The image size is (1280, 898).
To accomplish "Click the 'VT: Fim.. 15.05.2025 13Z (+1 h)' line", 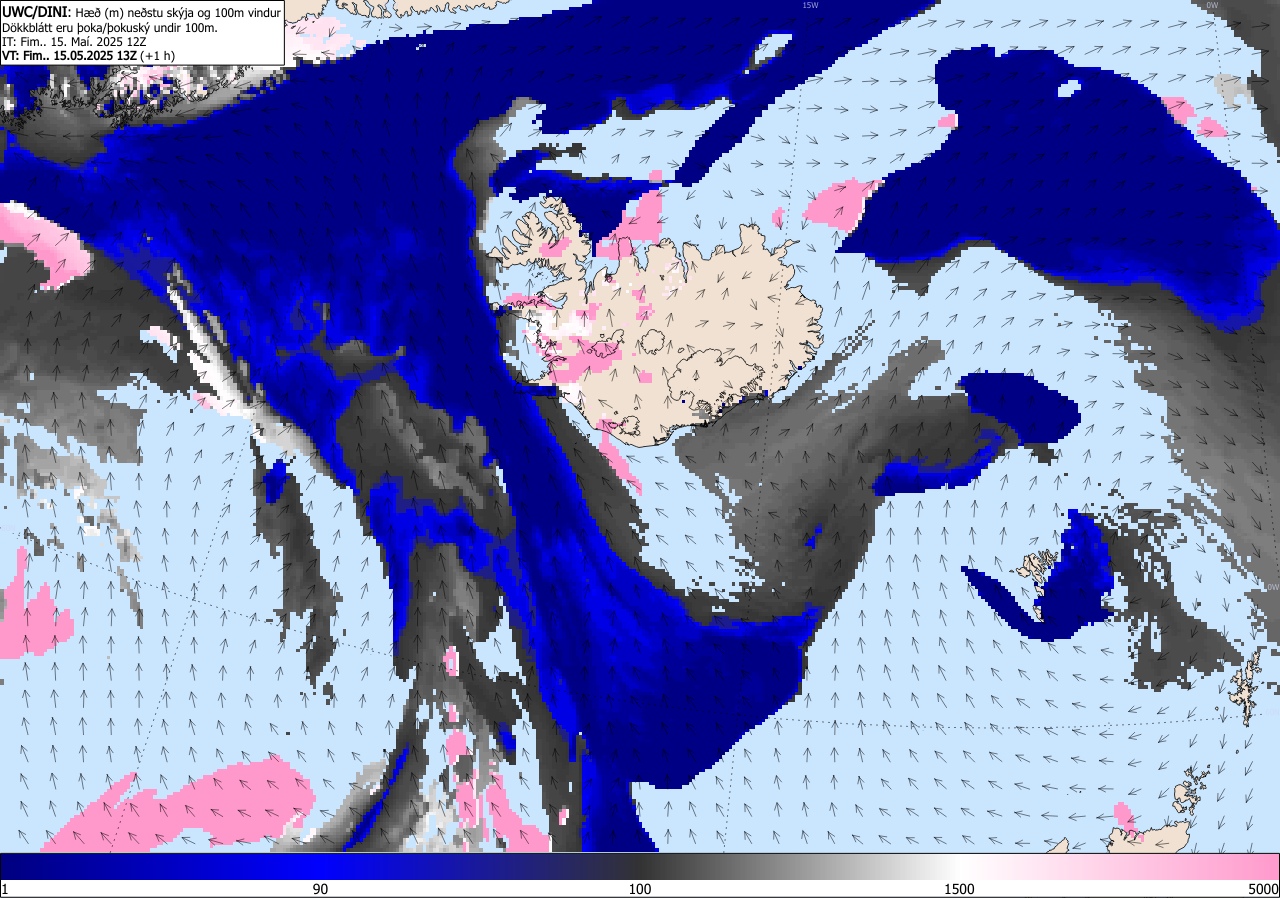I will pos(88,56).
